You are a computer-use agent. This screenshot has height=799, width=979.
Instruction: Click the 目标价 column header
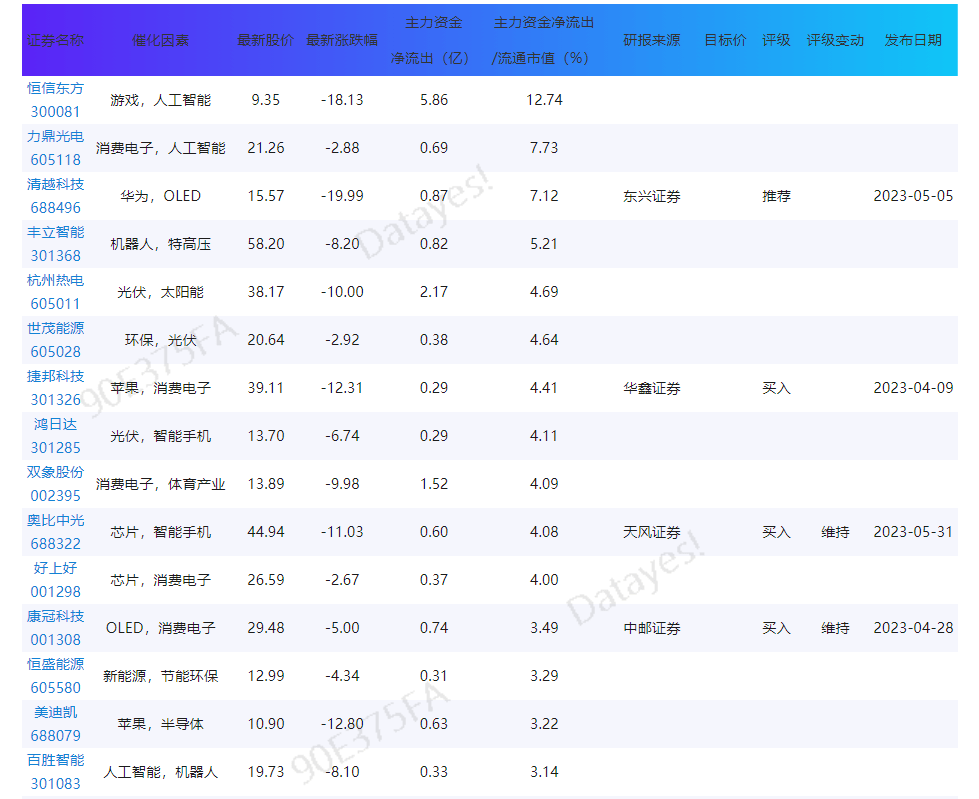coord(726,41)
